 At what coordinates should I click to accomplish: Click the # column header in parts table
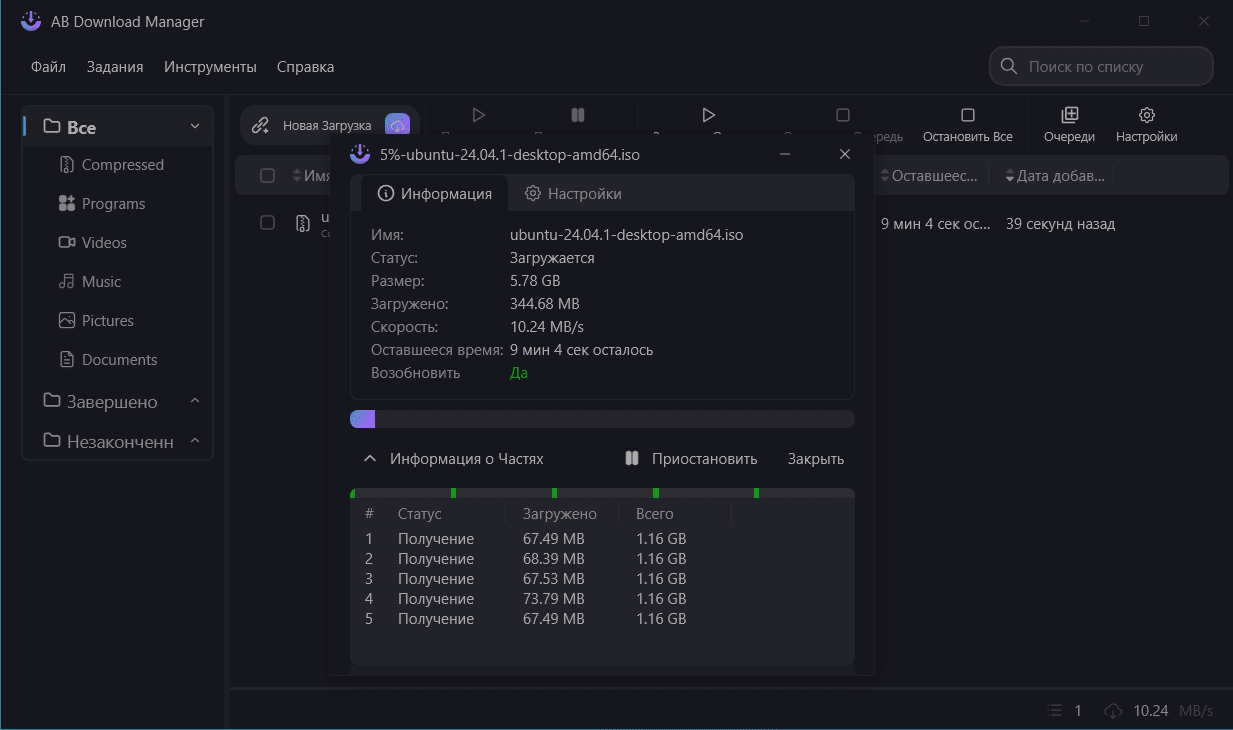pyautogui.click(x=369, y=514)
